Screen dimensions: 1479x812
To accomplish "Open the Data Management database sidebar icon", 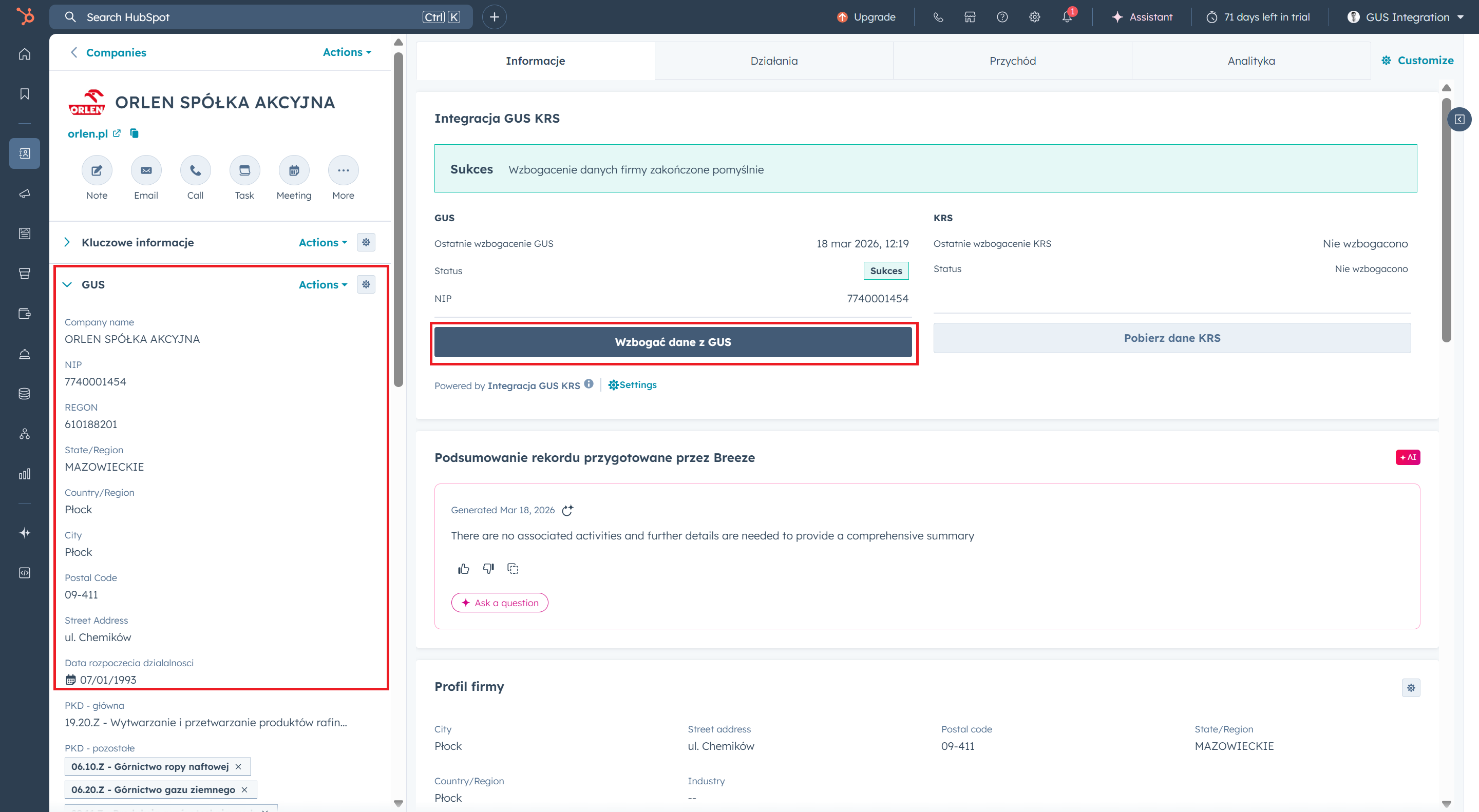I will [x=25, y=394].
